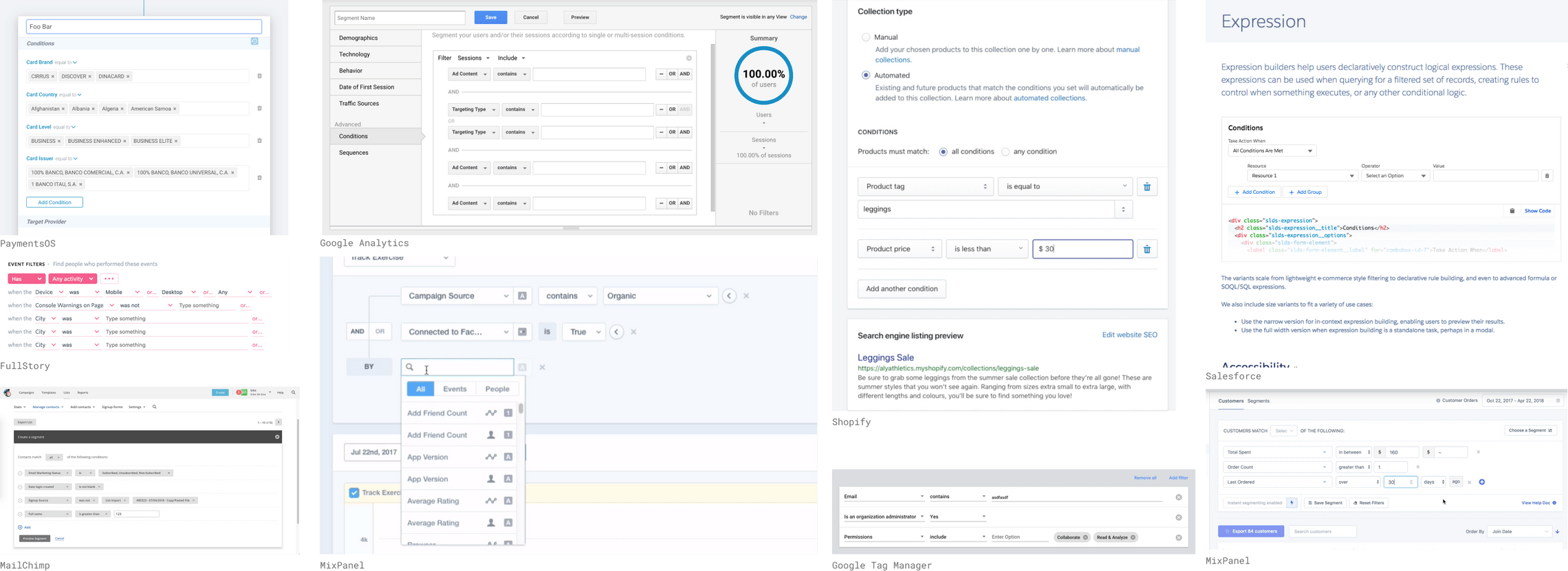
Task: Expand the All Conditions Are Met combobox
Action: pos(1272,151)
